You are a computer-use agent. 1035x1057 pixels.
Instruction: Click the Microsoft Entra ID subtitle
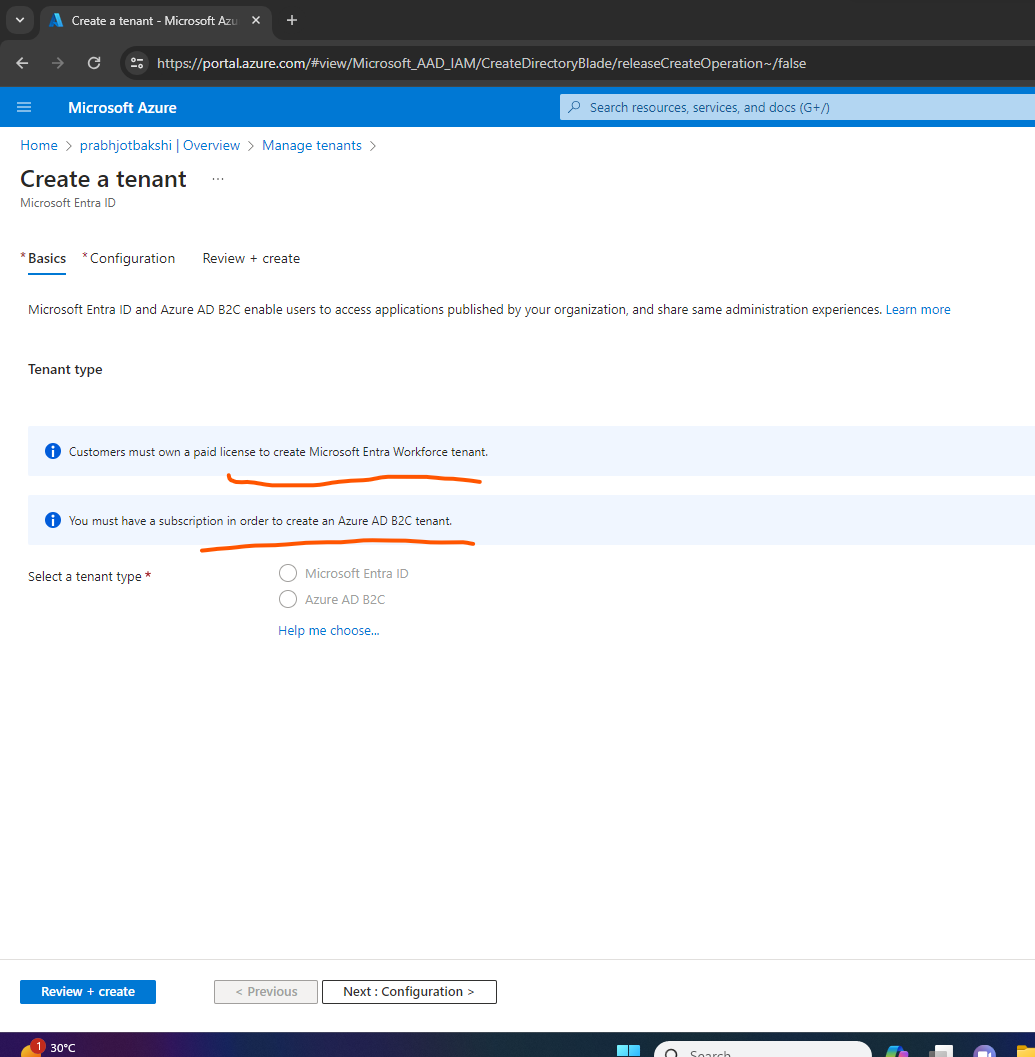point(68,203)
